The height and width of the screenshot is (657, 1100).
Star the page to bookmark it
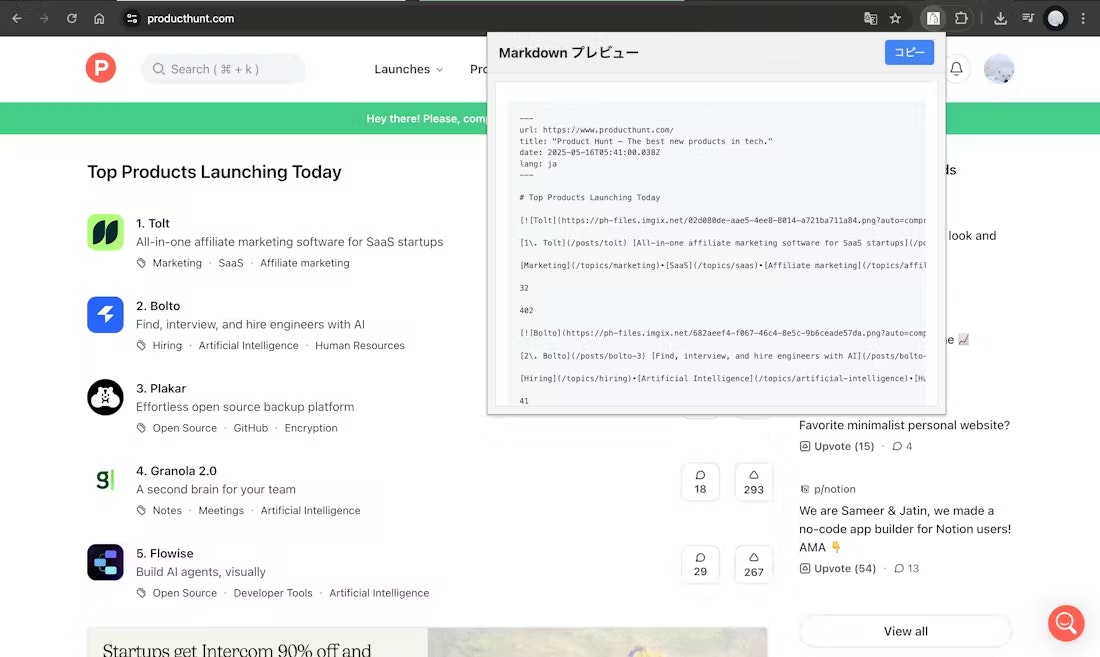(896, 18)
